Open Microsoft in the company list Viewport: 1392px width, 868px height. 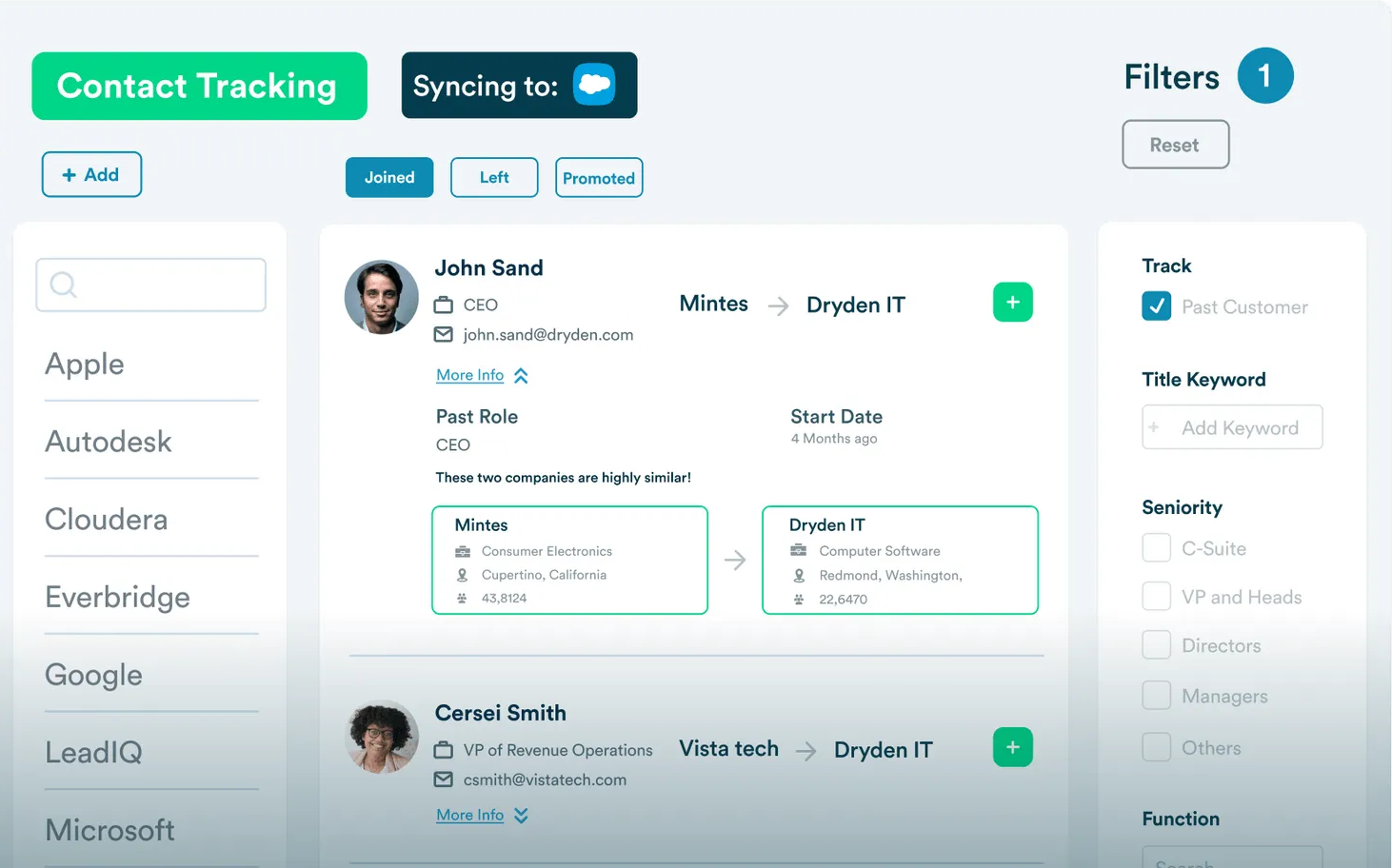(x=110, y=831)
